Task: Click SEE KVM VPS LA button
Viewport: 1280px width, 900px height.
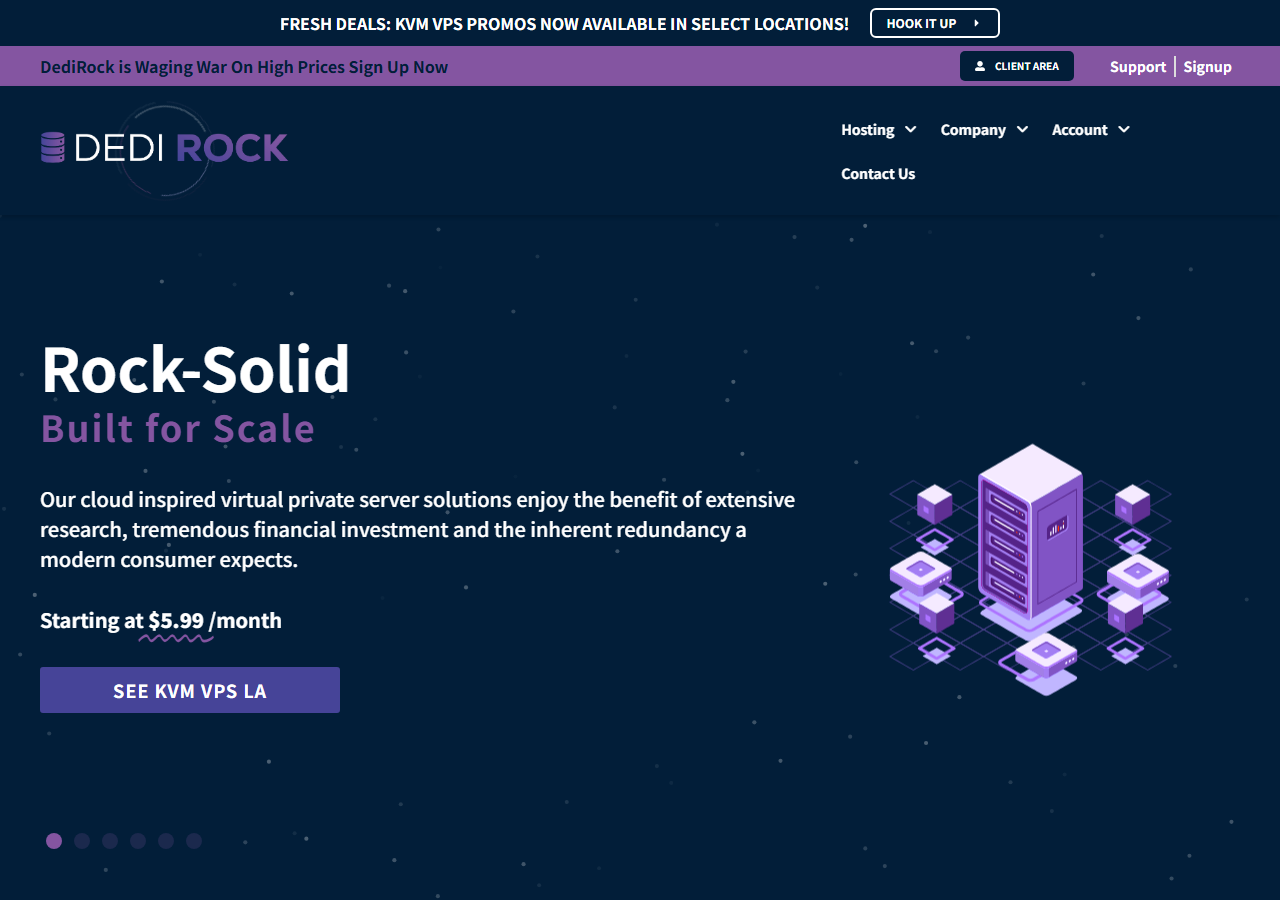Action: (x=190, y=690)
